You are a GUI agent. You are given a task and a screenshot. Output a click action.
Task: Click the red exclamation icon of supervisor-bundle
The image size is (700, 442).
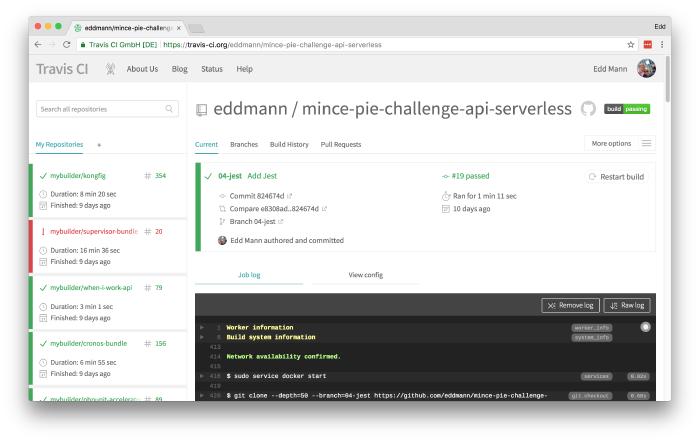click(43, 231)
